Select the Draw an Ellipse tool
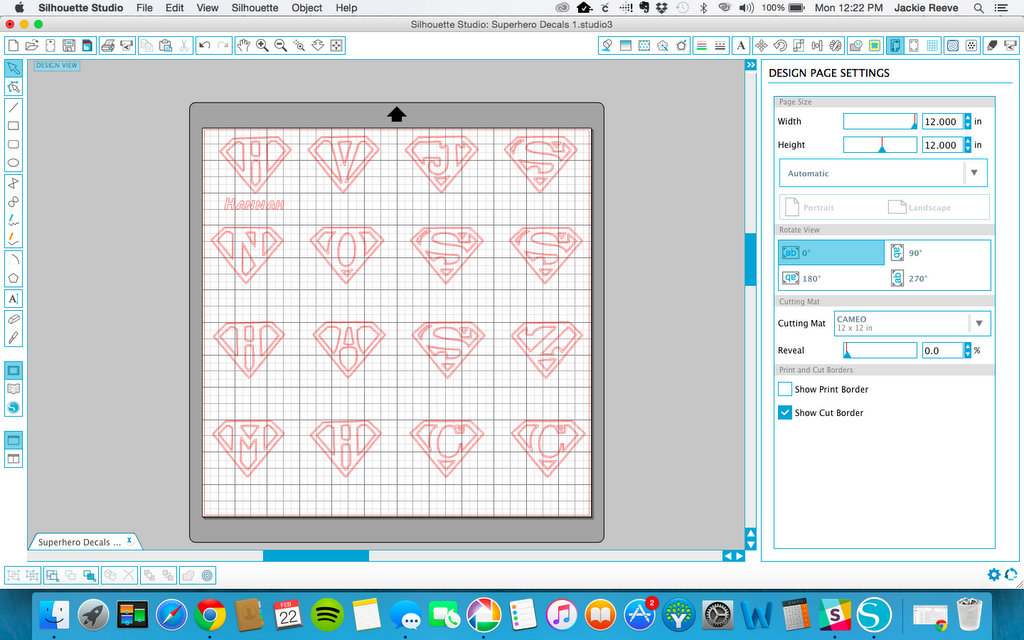1024x640 pixels. point(13,162)
